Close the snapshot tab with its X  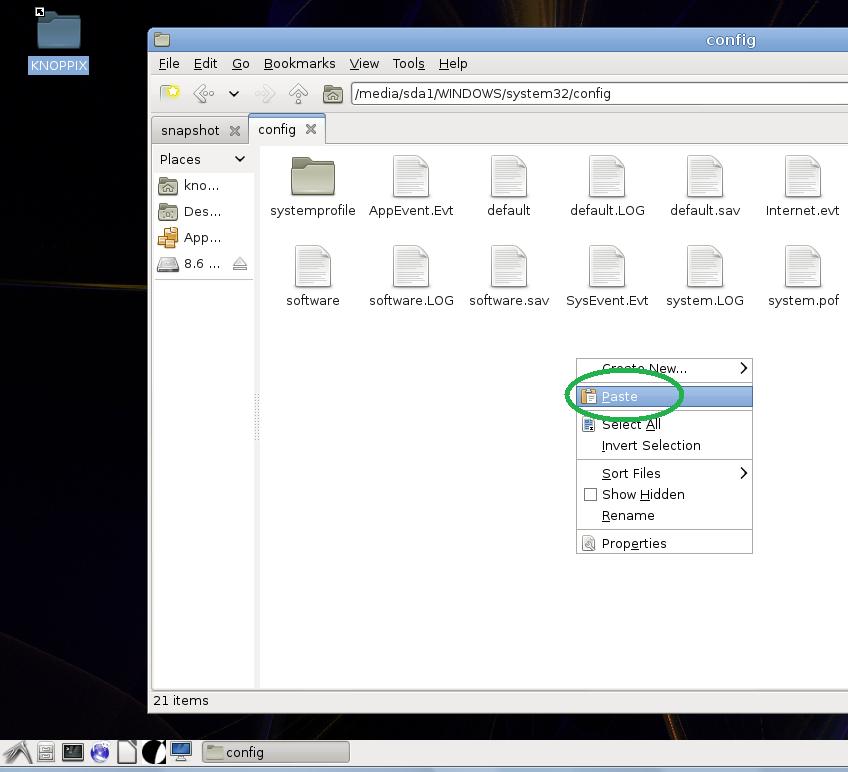(x=235, y=130)
